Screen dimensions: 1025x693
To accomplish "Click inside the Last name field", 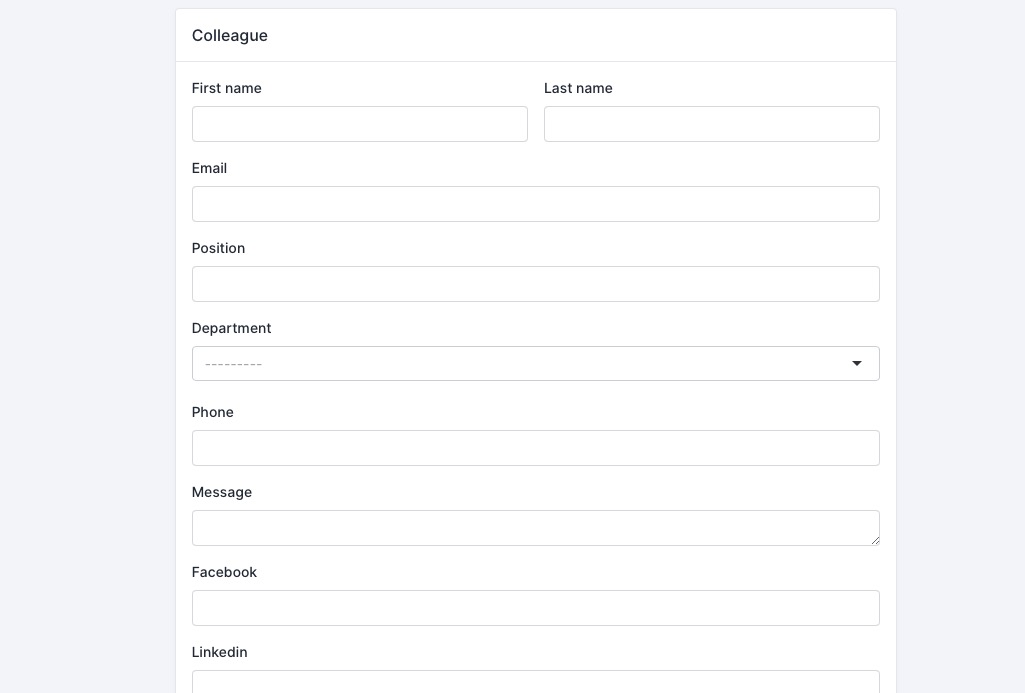I will click(712, 124).
